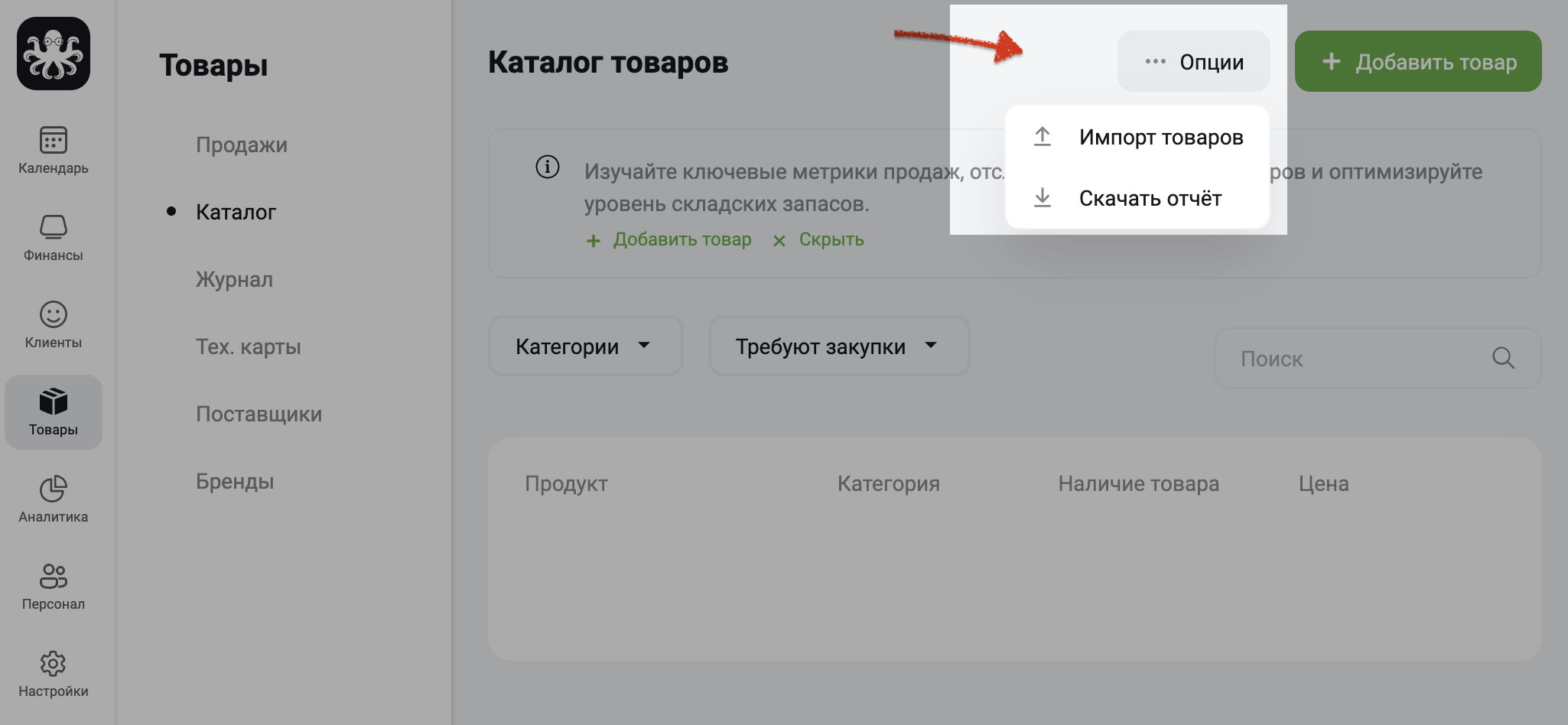This screenshot has height=725, width=1568.
Task: Open Бренды in the submenu
Action: (x=235, y=481)
